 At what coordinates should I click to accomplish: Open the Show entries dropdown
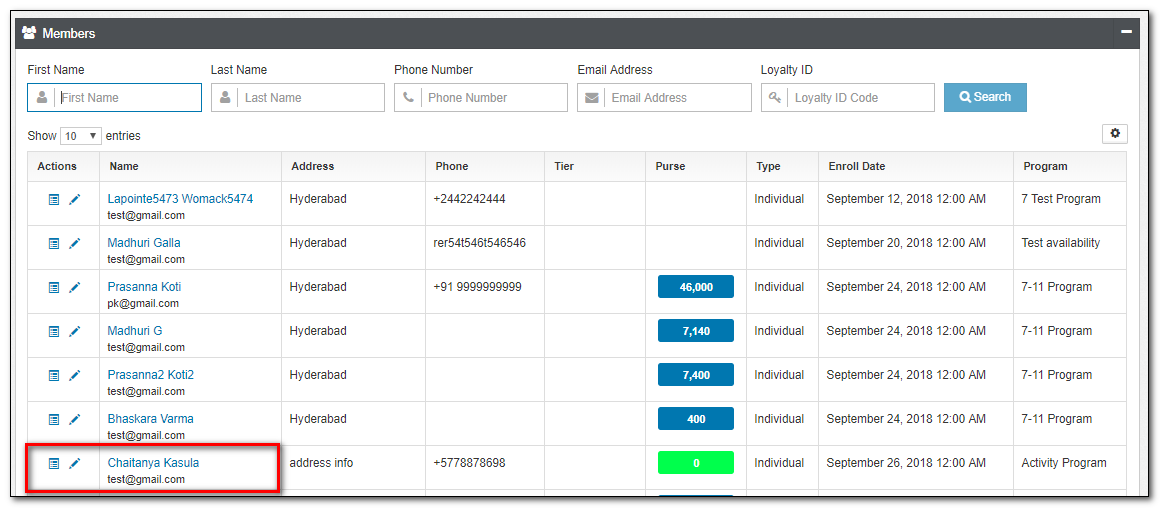(x=81, y=136)
